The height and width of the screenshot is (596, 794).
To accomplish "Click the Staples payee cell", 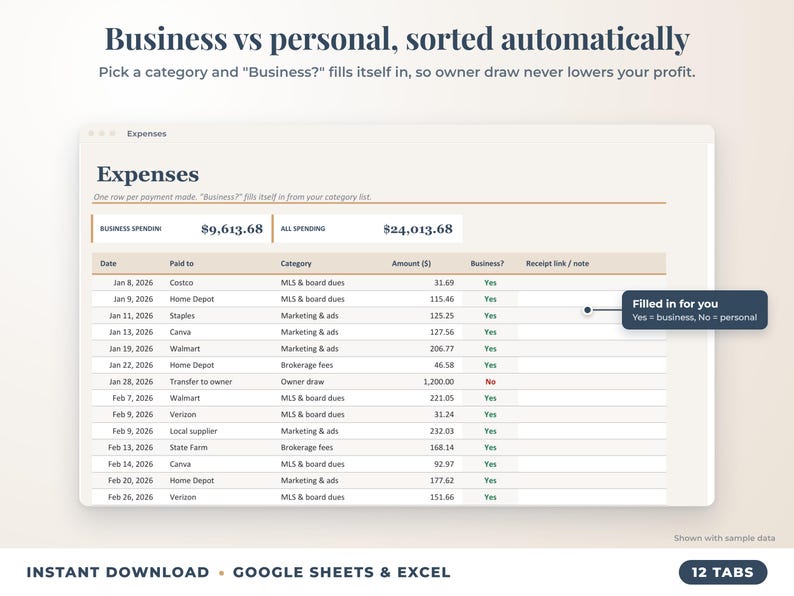I will click(182, 315).
